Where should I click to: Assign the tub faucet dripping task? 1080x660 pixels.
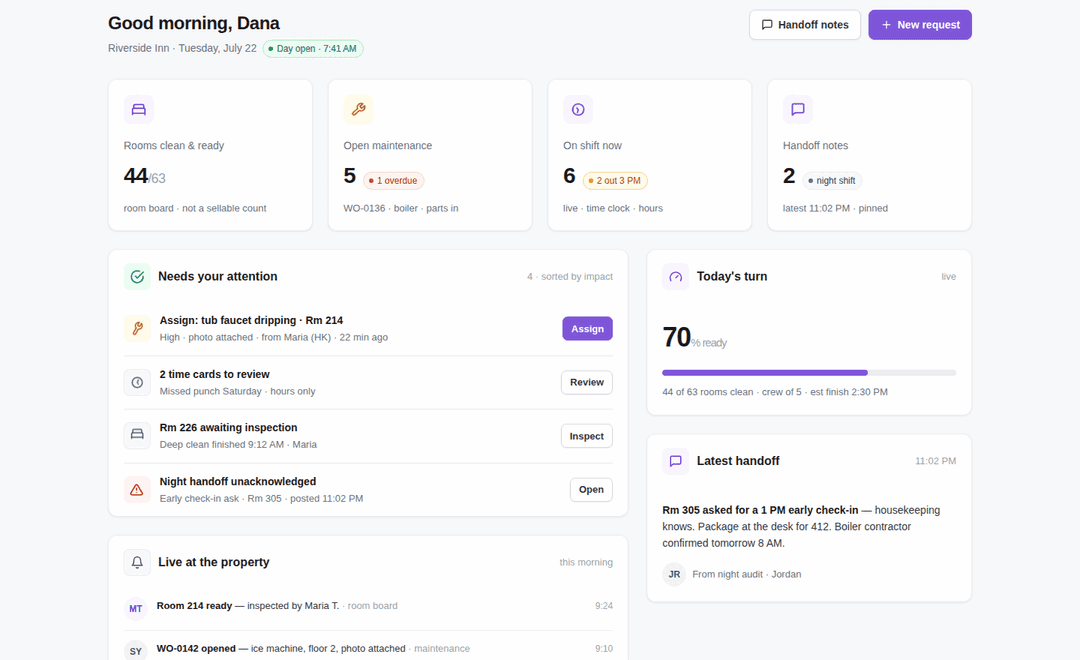(x=588, y=329)
